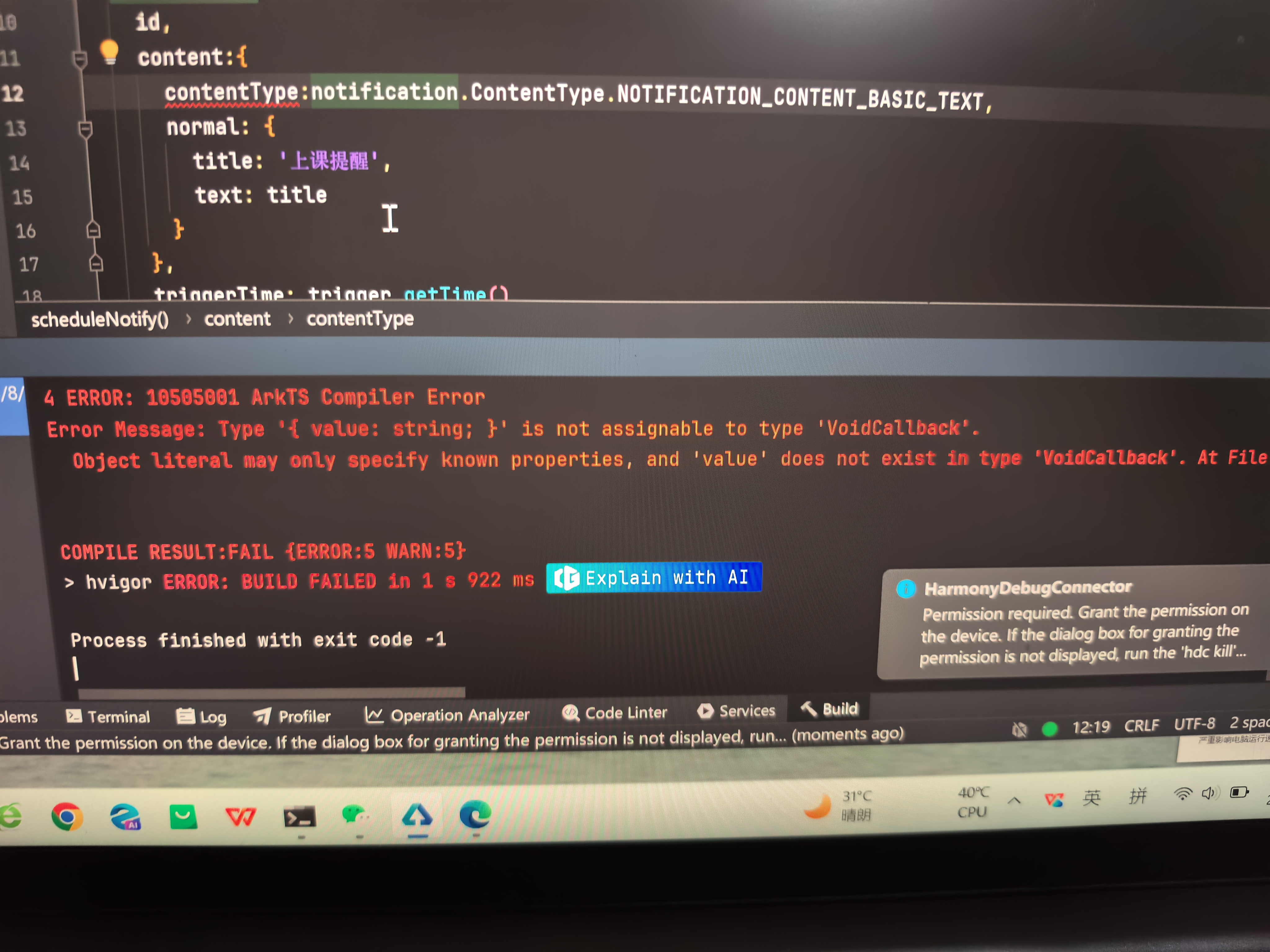Click the COMPILE RESULT:FAIL line
1270x952 pixels.
(x=263, y=552)
